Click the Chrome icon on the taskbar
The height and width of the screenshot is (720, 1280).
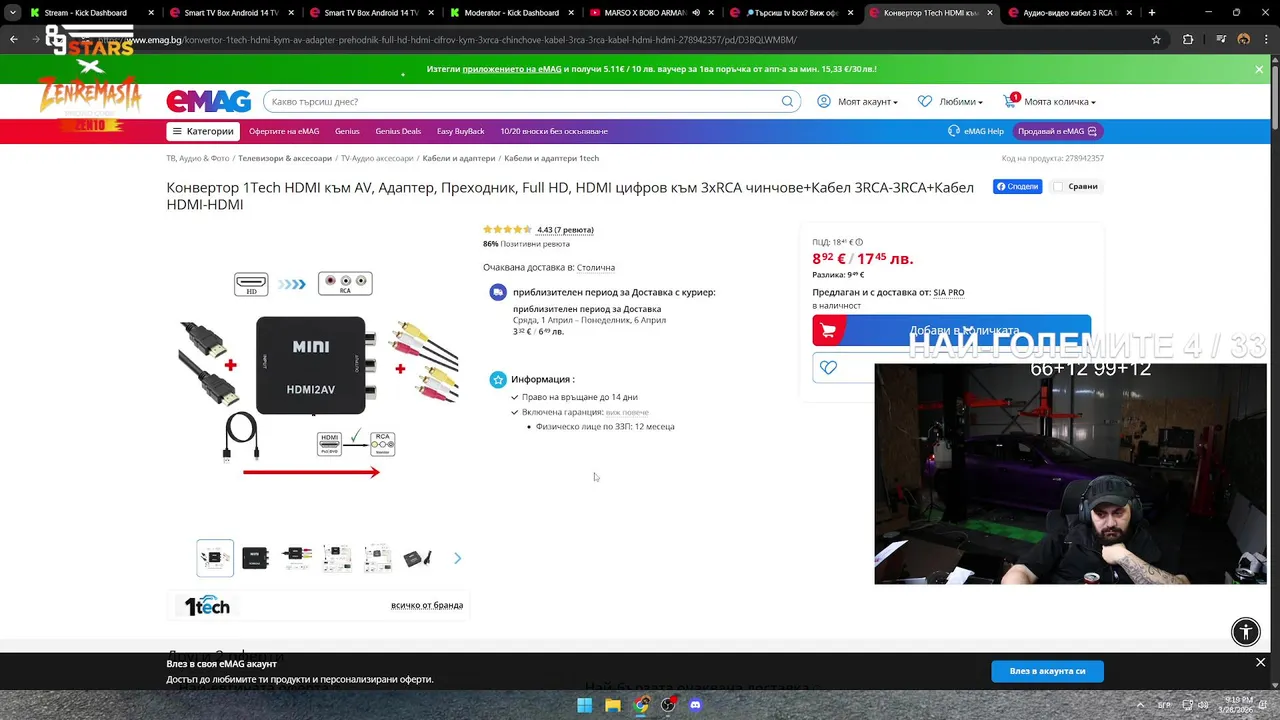[x=641, y=705]
